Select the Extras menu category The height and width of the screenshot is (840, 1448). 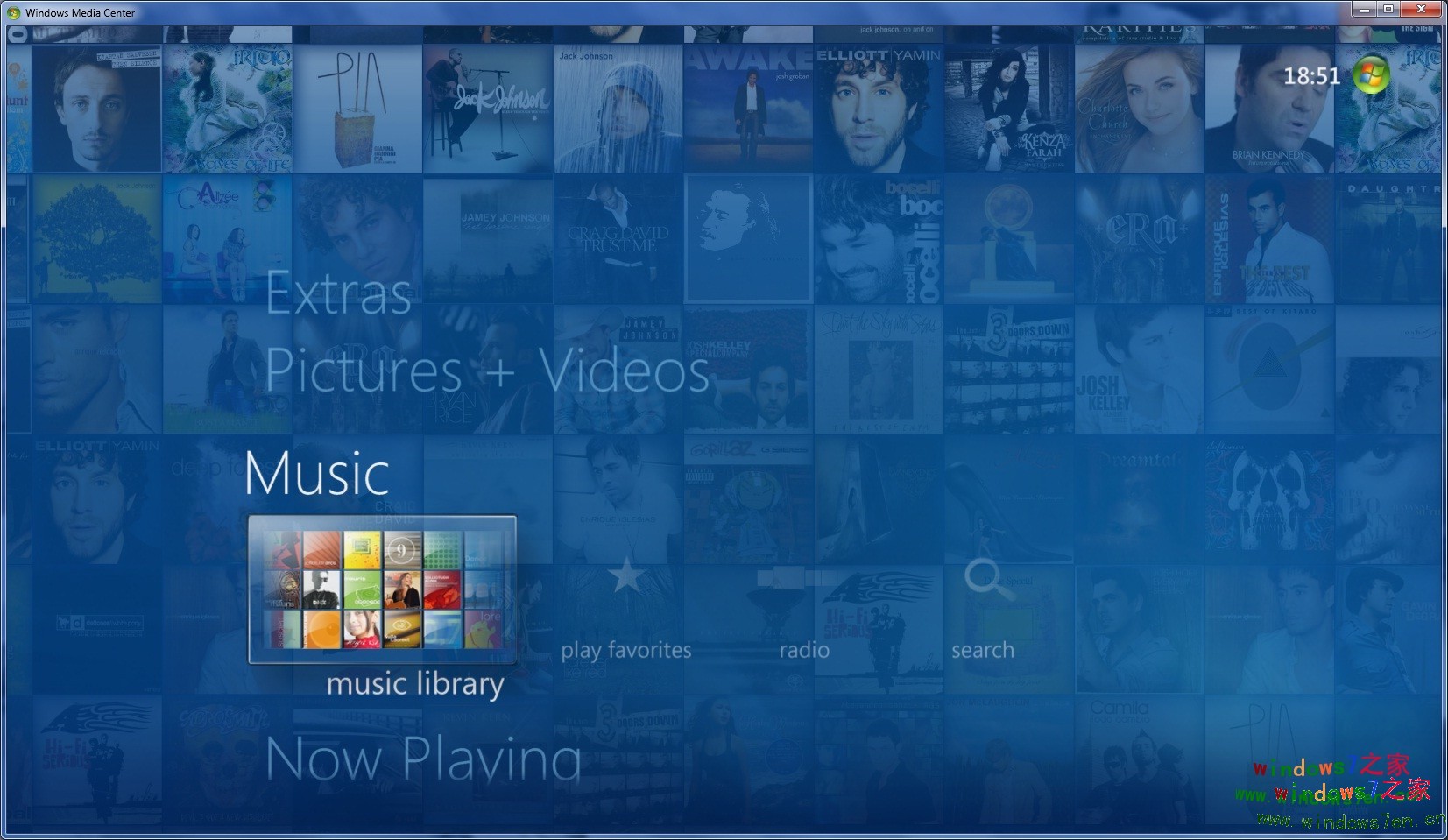tap(338, 293)
